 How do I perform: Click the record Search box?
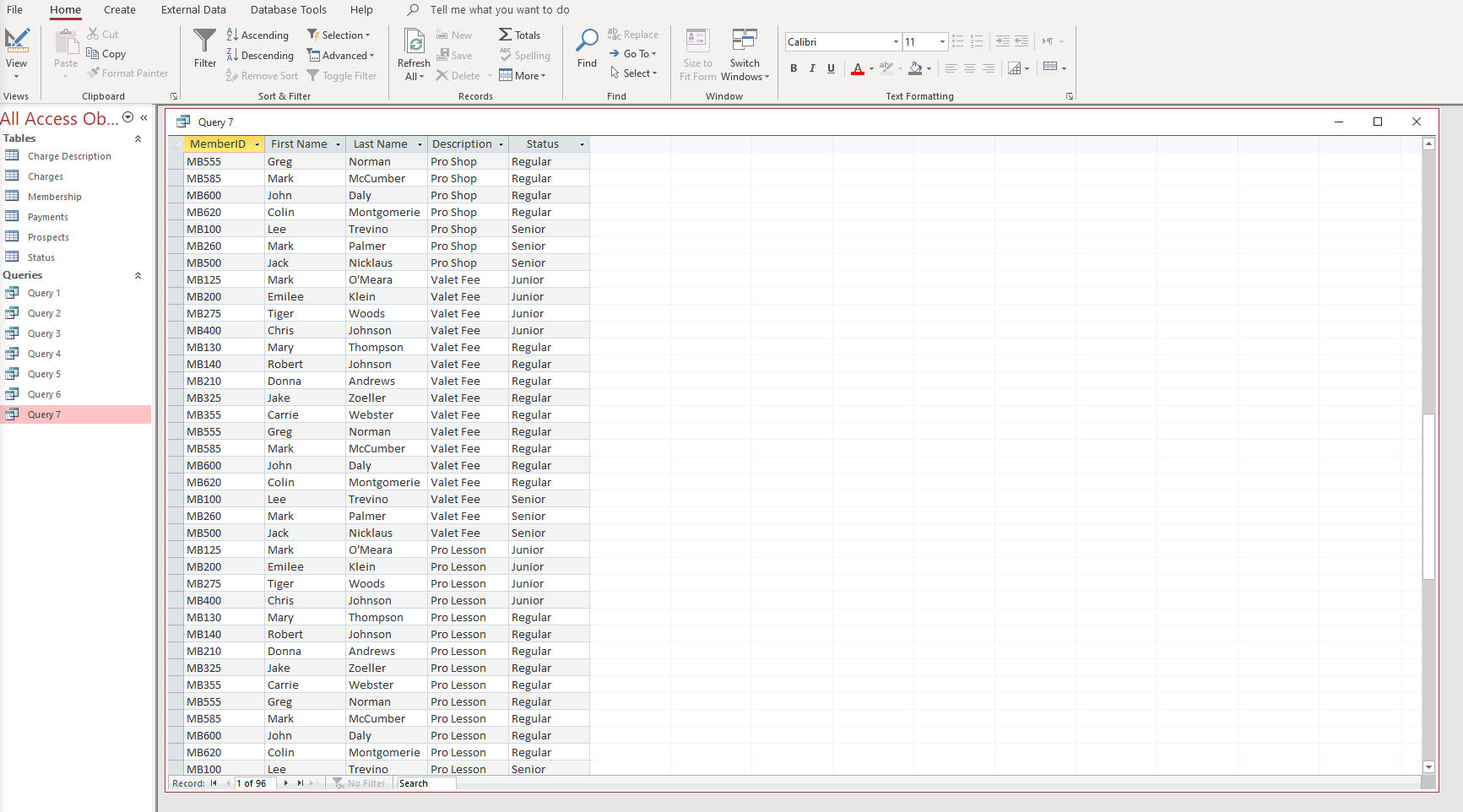(x=426, y=783)
